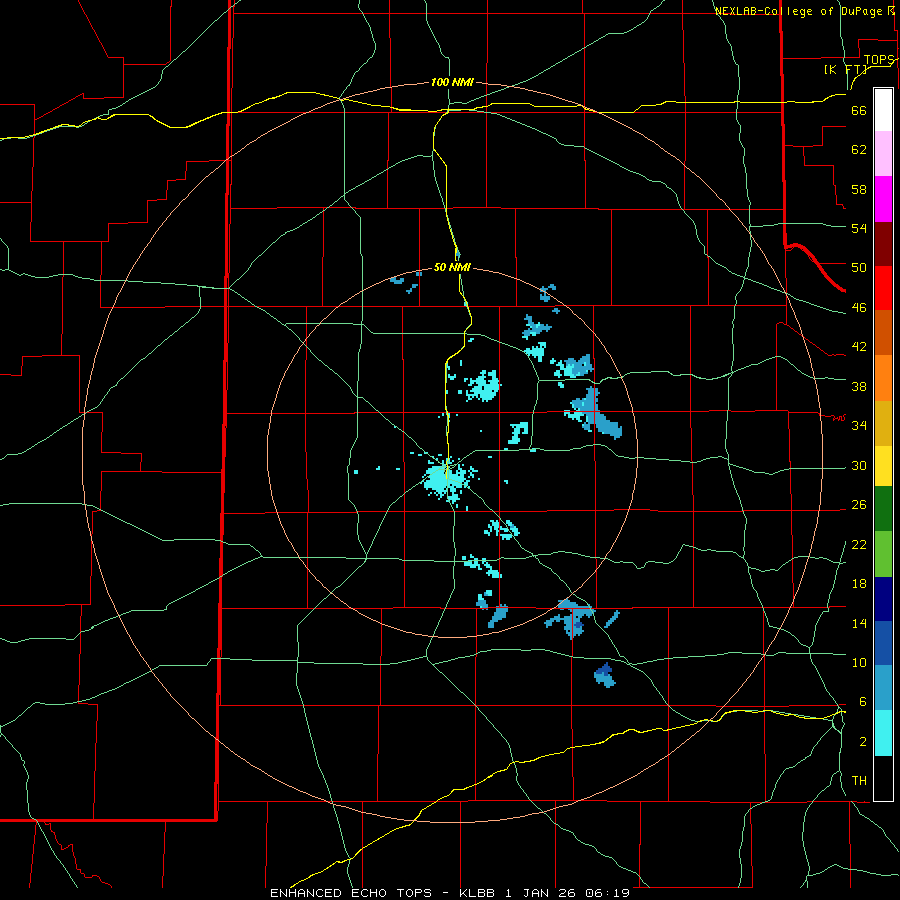Click the legend value 6
900x900 pixels.
tap(862, 701)
